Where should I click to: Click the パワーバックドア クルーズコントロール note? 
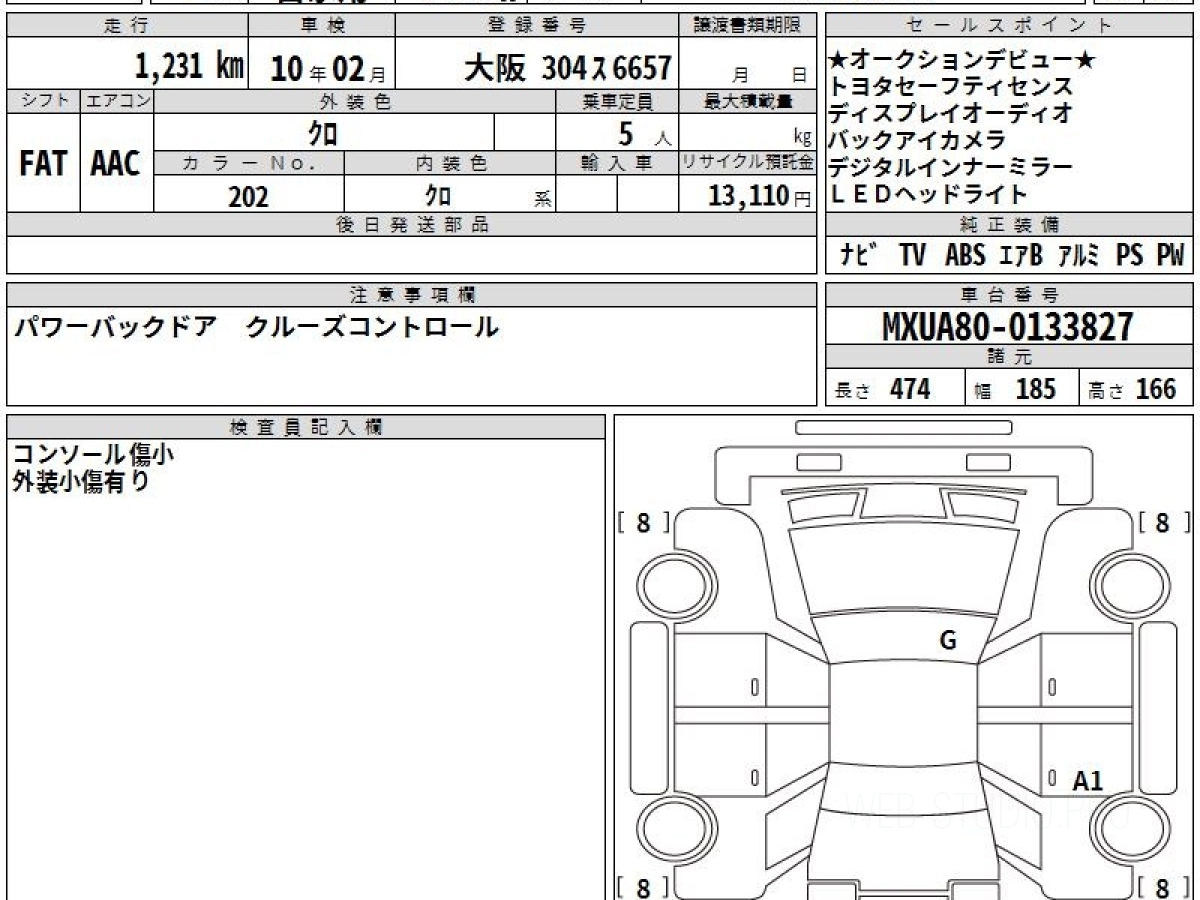pyautogui.click(x=255, y=327)
